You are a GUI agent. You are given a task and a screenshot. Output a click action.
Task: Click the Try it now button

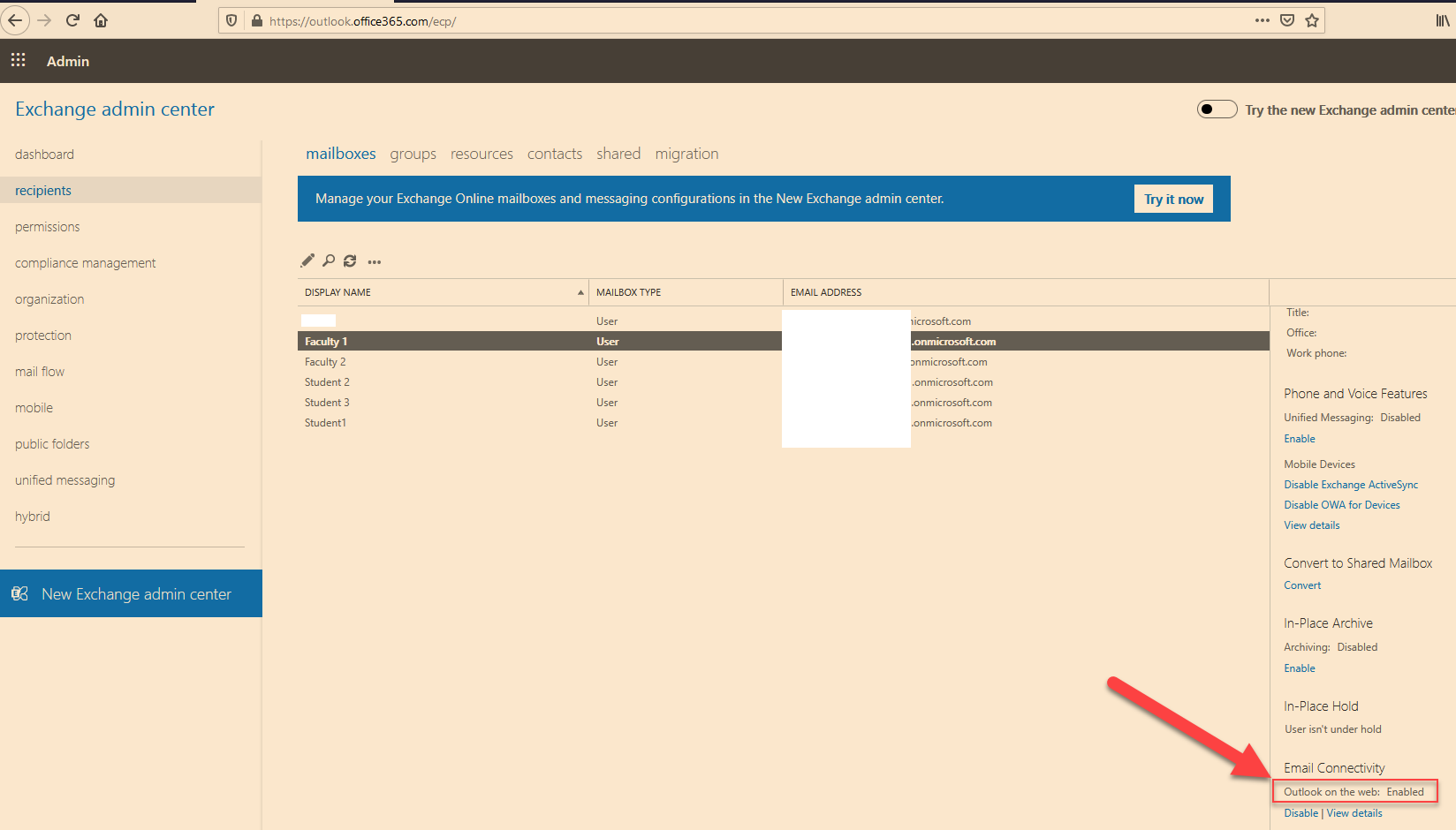(x=1173, y=199)
